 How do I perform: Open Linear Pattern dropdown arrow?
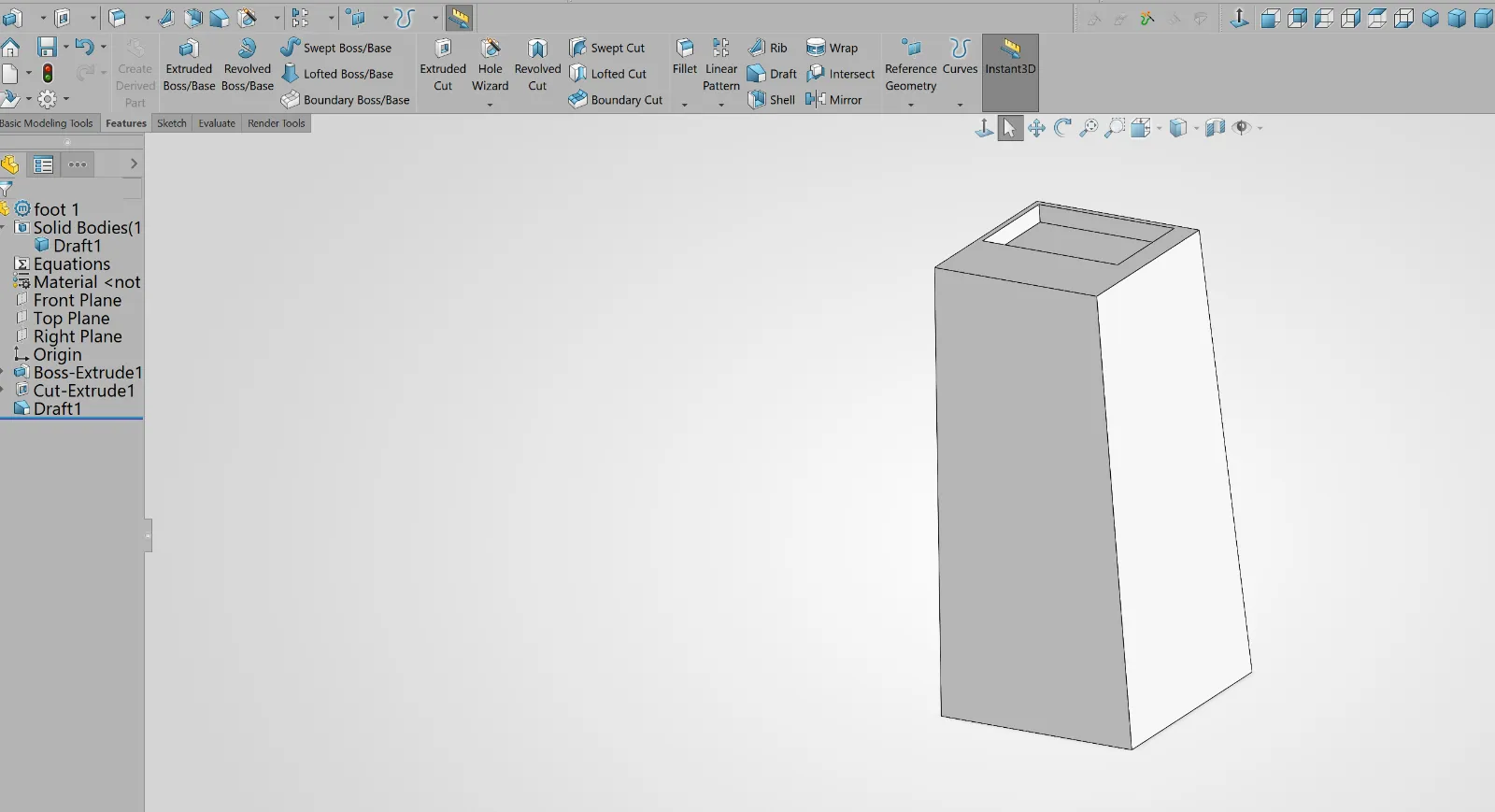point(721,105)
